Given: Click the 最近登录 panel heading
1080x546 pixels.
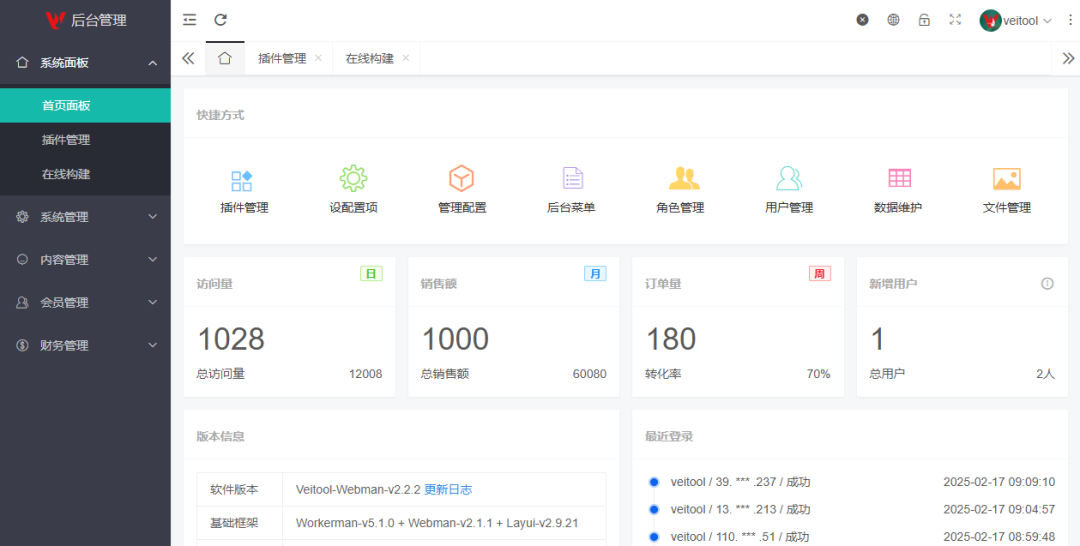Looking at the screenshot, I should coord(669,436).
